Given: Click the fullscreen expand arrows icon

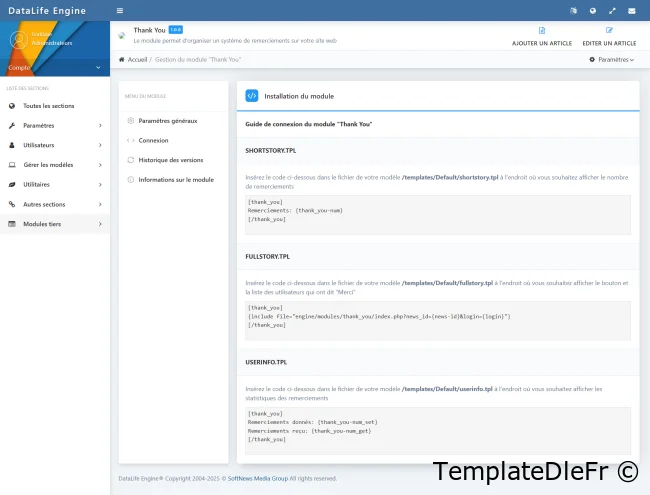Looking at the screenshot, I should pos(612,11).
